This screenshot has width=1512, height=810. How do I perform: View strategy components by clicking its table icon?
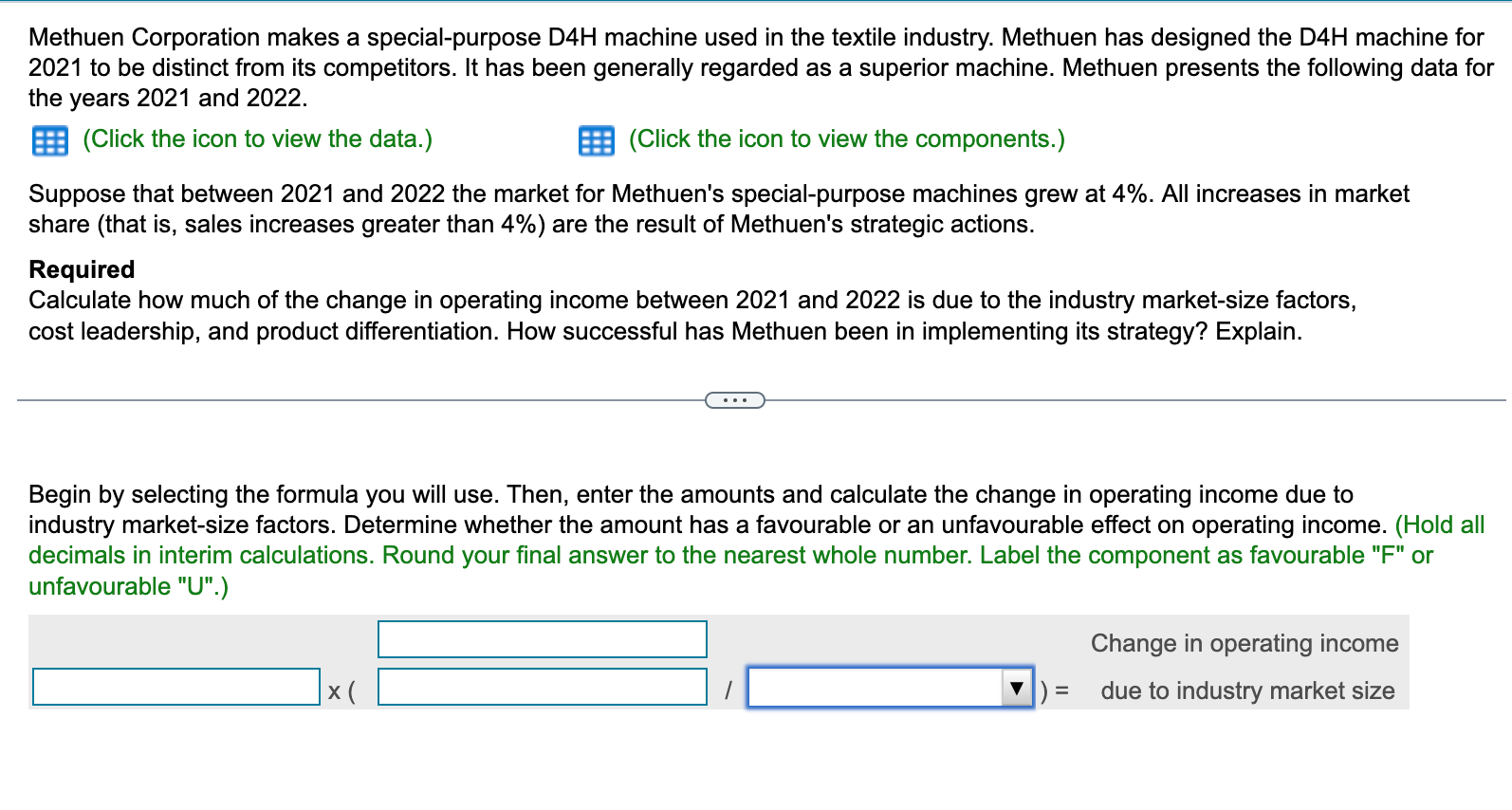(x=596, y=140)
